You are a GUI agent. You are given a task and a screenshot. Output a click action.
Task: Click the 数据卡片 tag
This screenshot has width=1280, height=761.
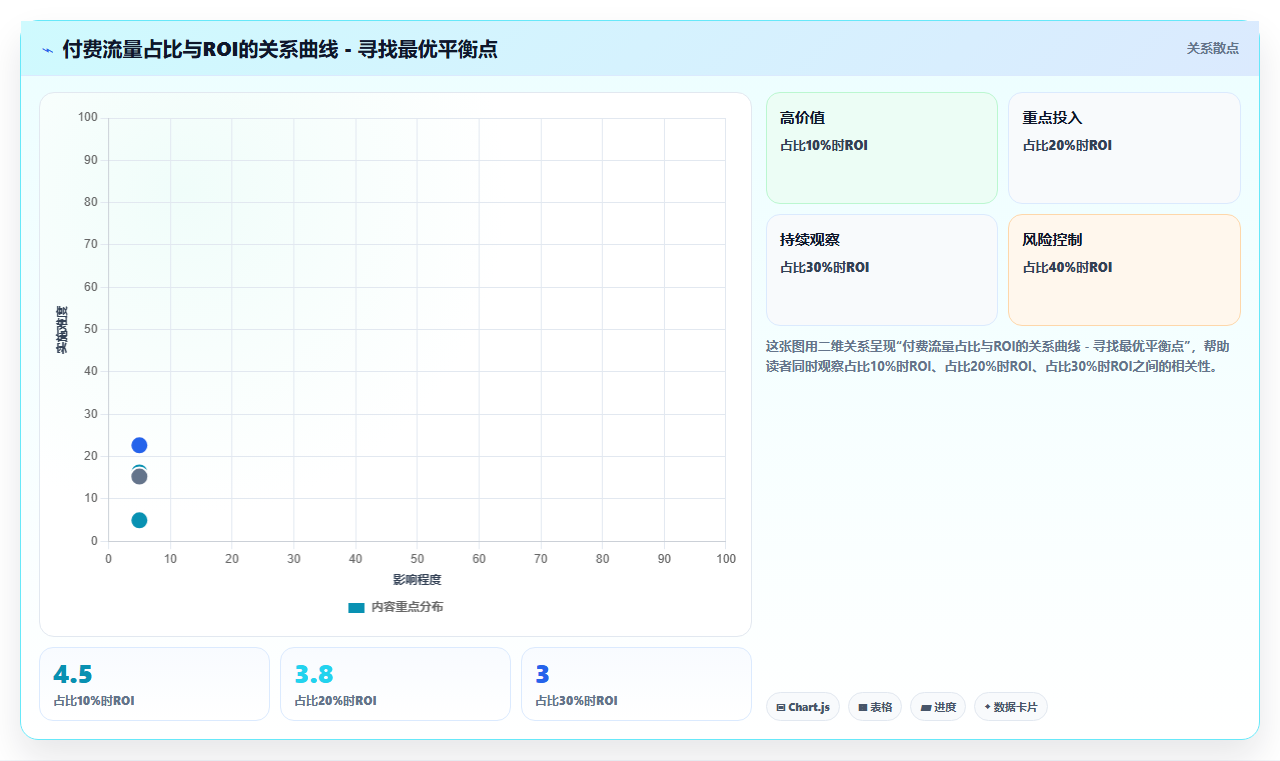pos(1011,707)
